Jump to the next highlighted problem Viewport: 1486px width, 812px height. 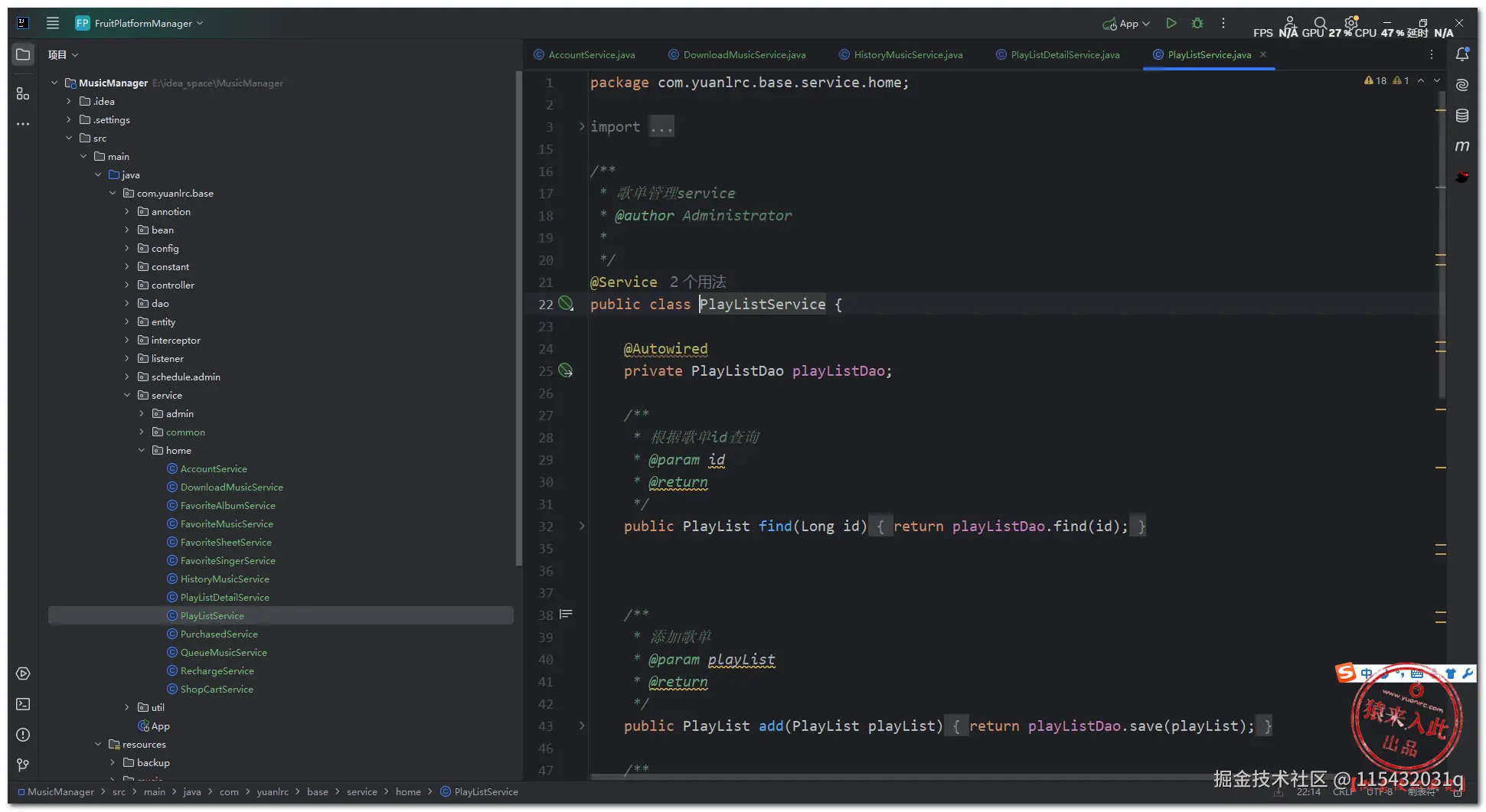[x=1437, y=80]
